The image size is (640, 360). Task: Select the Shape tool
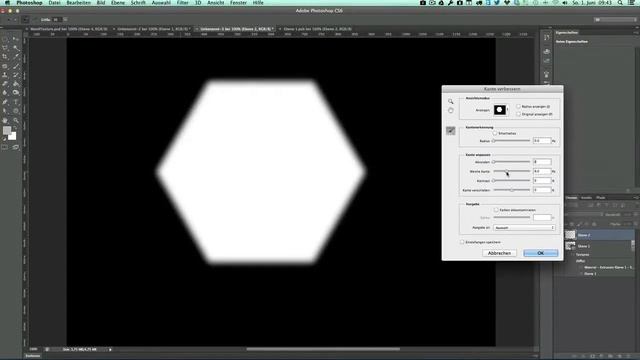16,111
